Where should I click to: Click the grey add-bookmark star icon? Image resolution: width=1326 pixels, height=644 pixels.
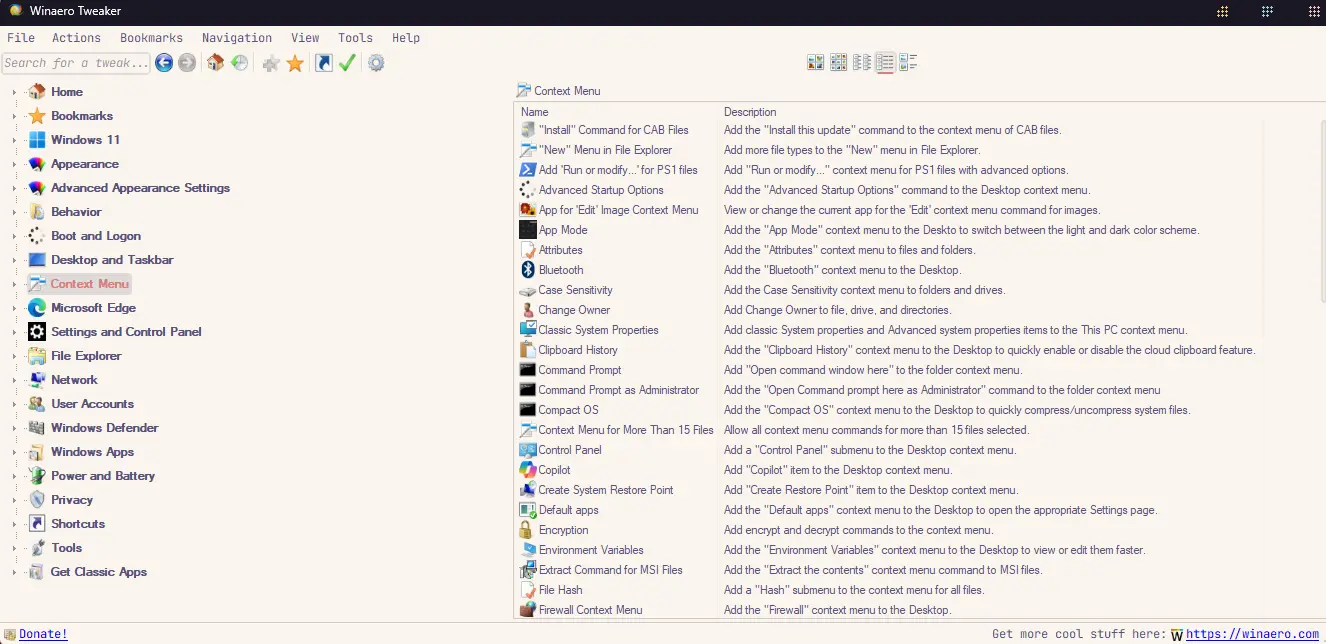click(x=271, y=63)
